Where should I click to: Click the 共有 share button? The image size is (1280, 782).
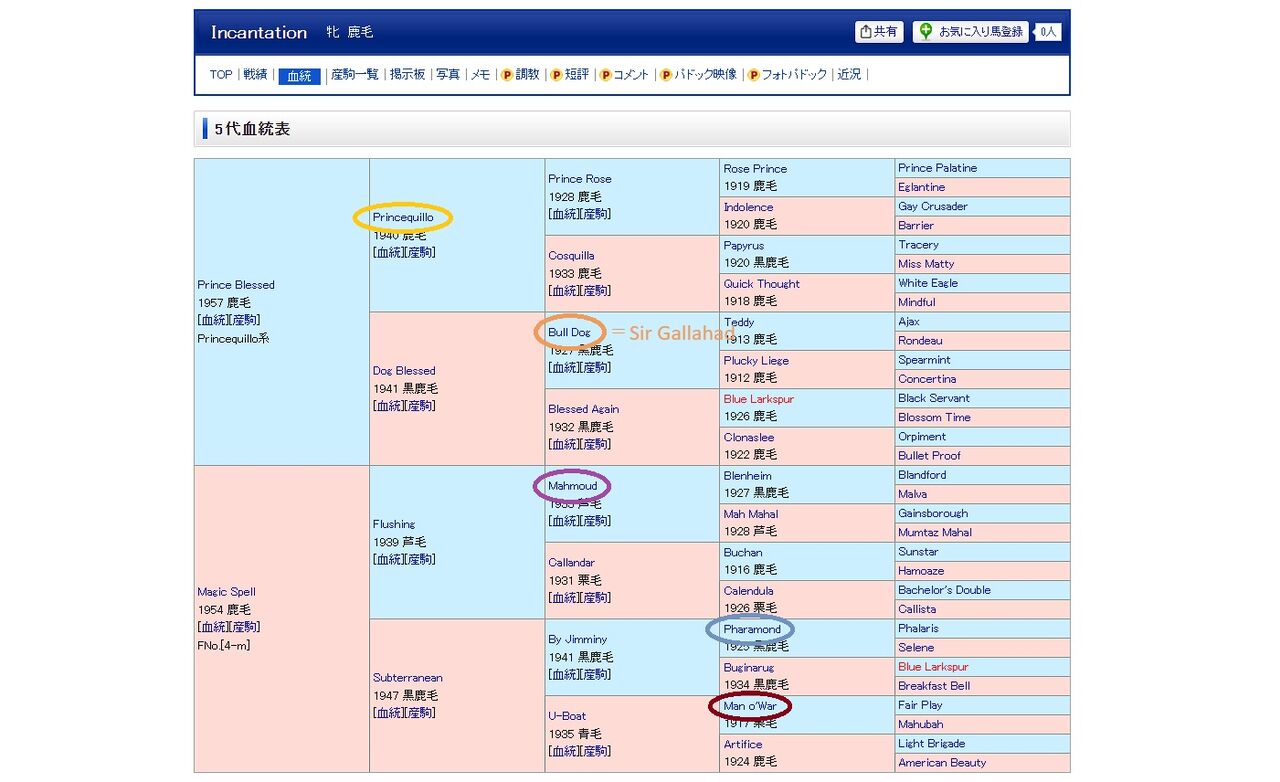[879, 32]
